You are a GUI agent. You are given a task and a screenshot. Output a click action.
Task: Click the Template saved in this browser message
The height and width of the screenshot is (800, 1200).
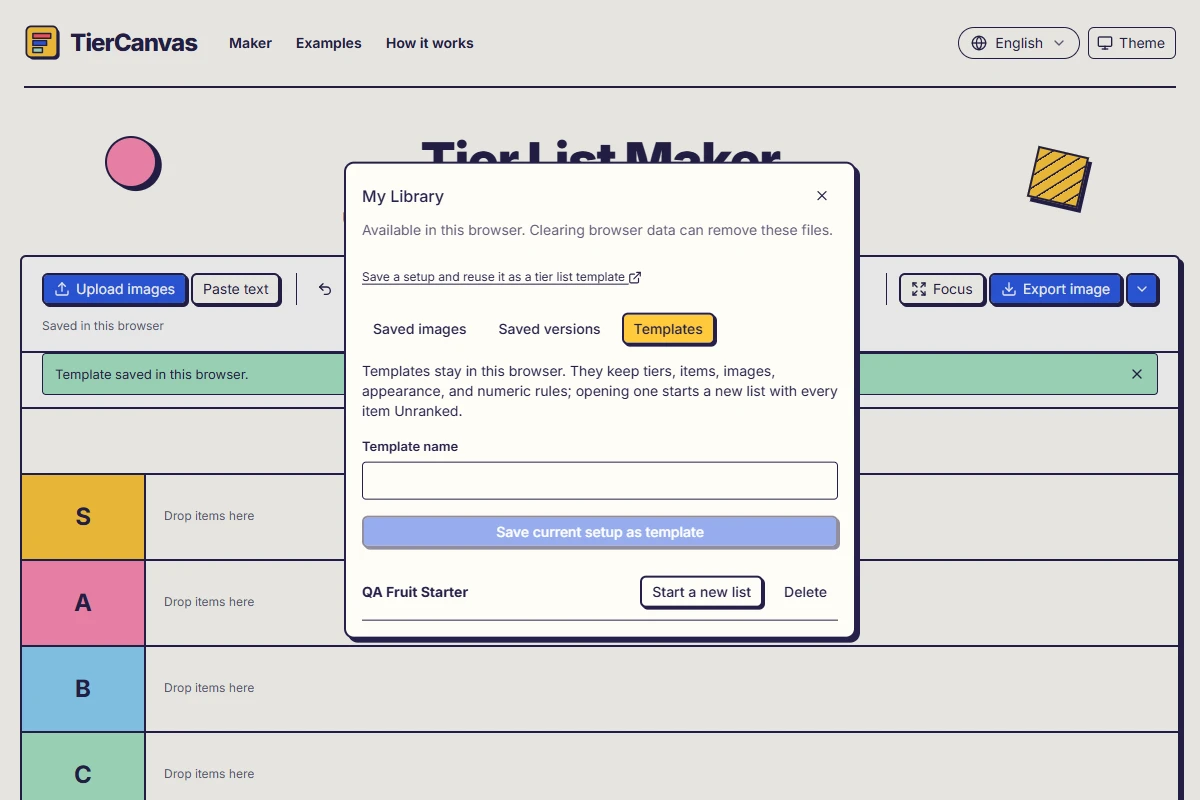(x=152, y=374)
